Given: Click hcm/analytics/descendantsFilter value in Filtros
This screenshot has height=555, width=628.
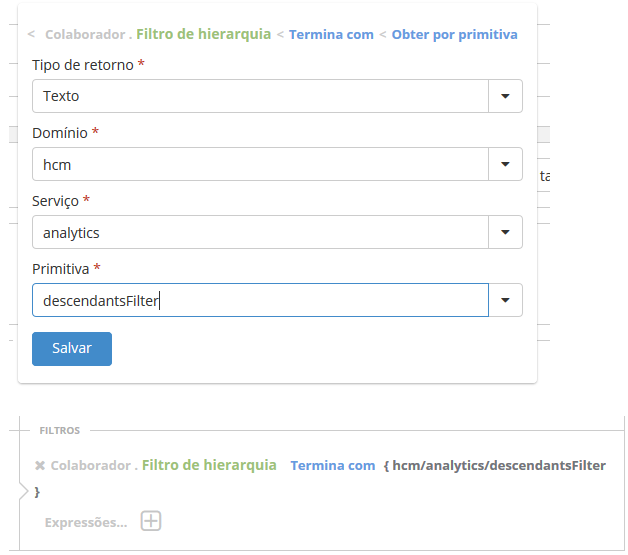Looking at the screenshot, I should (x=498, y=466).
